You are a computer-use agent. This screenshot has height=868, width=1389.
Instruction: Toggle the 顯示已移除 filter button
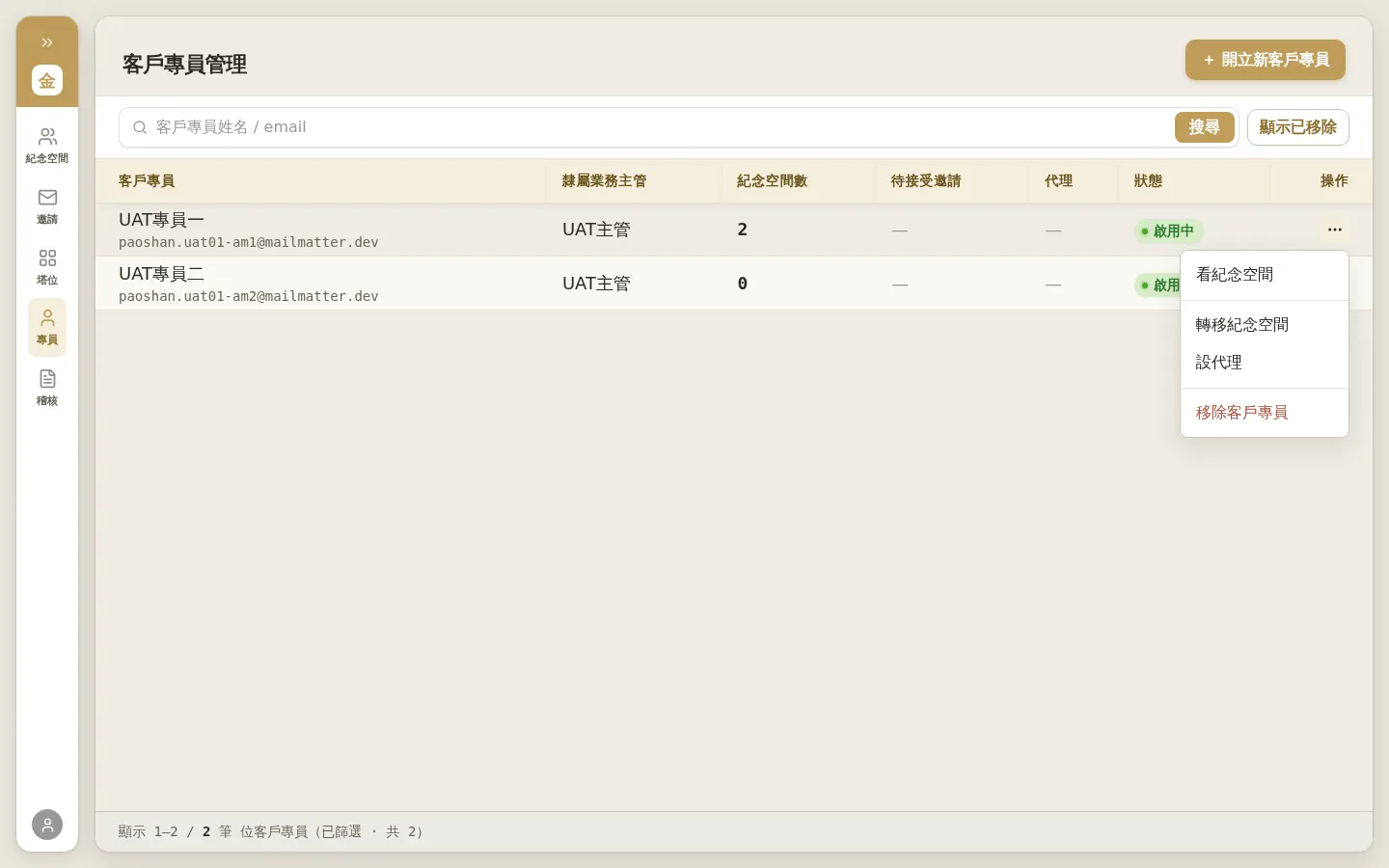[1297, 127]
